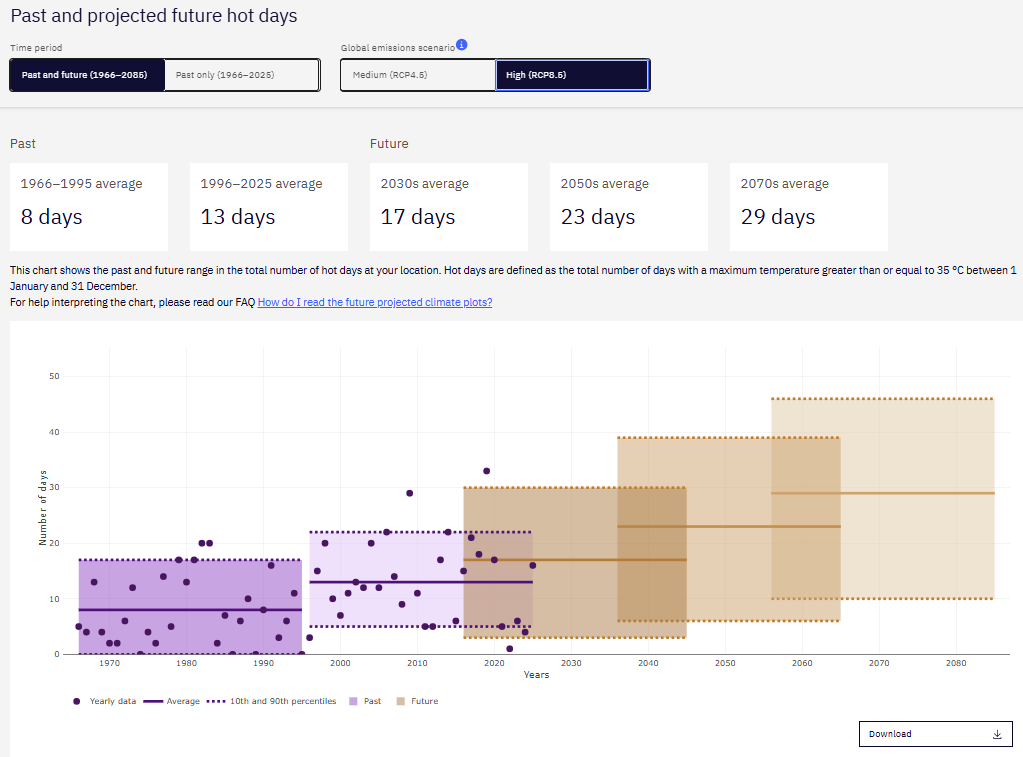Screen dimensions: 1023x757
Task: Click the info icon beside Global emissions scenario
Action: pyautogui.click(x=462, y=45)
